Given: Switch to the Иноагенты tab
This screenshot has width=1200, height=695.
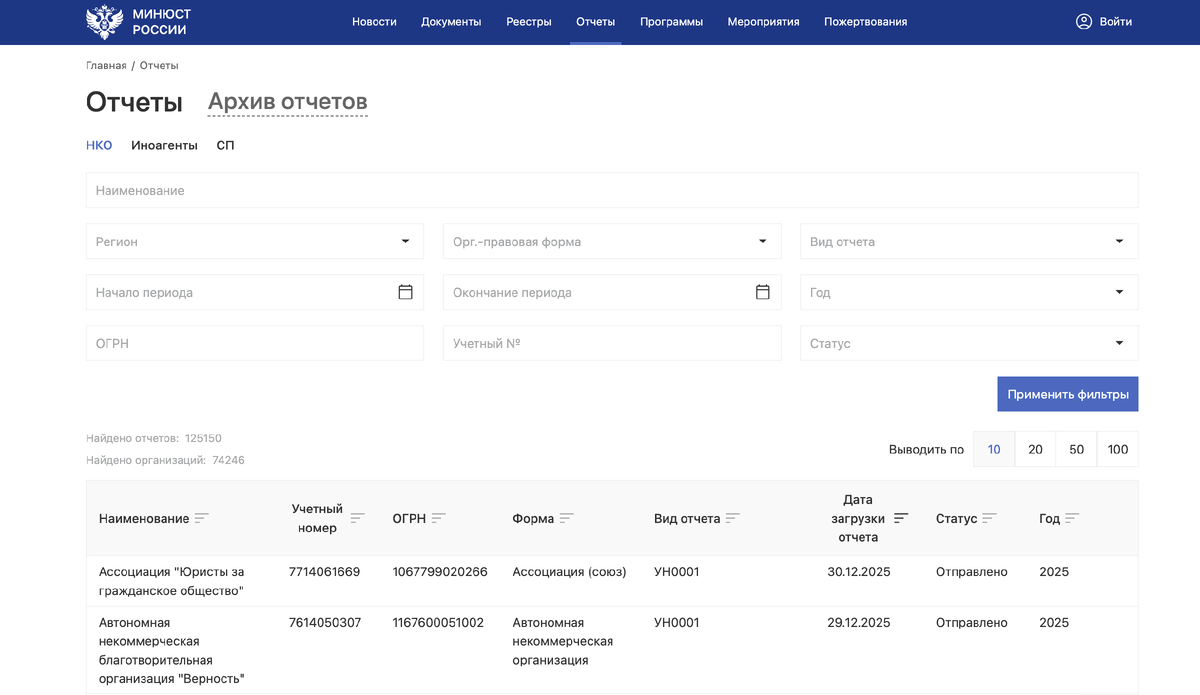Looking at the screenshot, I should coord(164,145).
